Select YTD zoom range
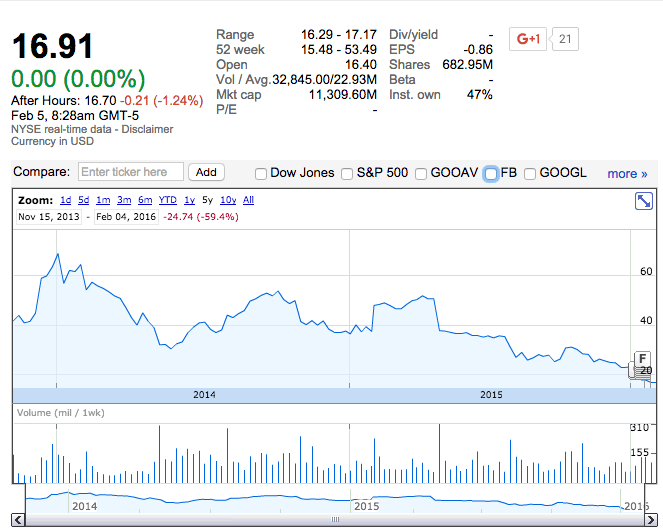This screenshot has width=663, height=529. click(168, 200)
